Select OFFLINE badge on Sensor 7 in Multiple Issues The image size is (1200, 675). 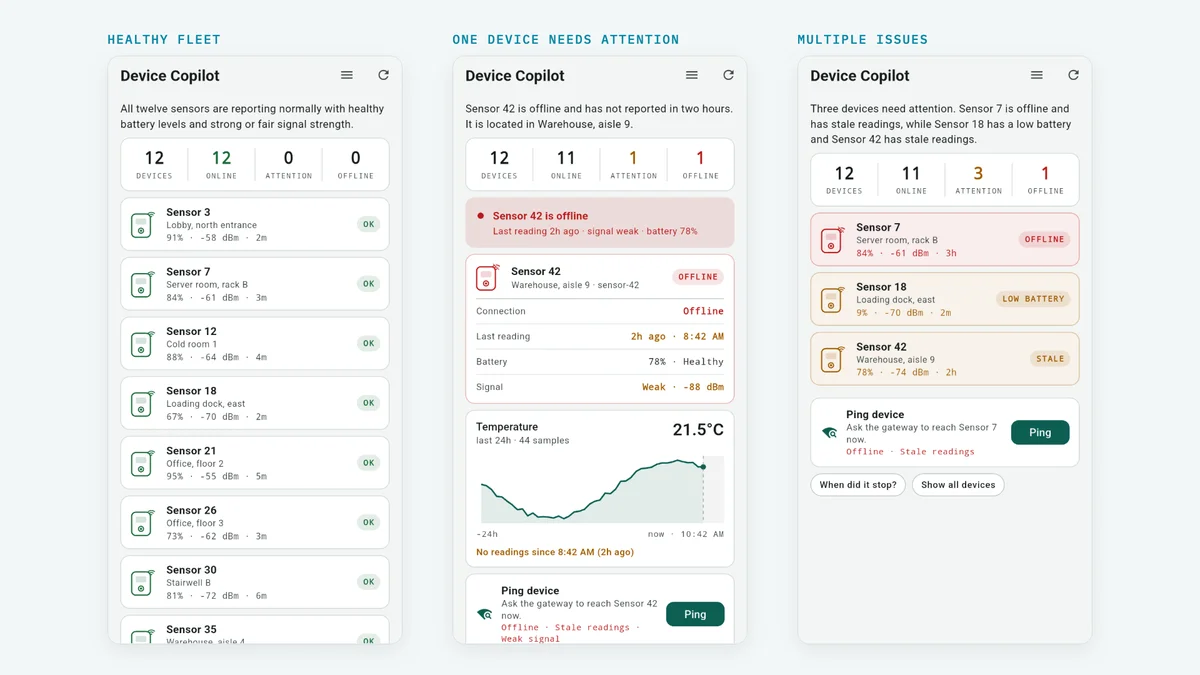coord(1044,239)
